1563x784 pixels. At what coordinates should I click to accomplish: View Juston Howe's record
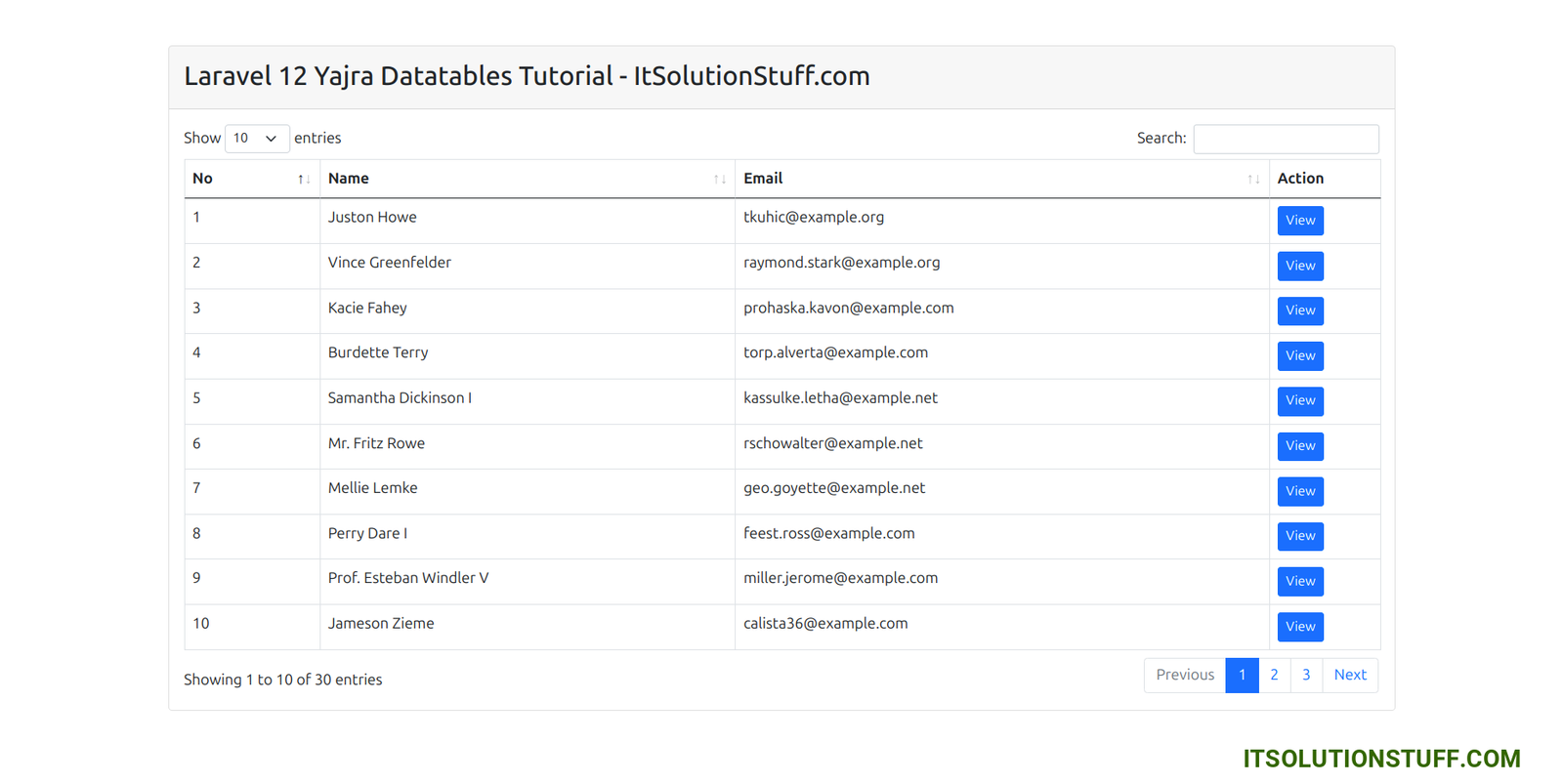click(1300, 221)
